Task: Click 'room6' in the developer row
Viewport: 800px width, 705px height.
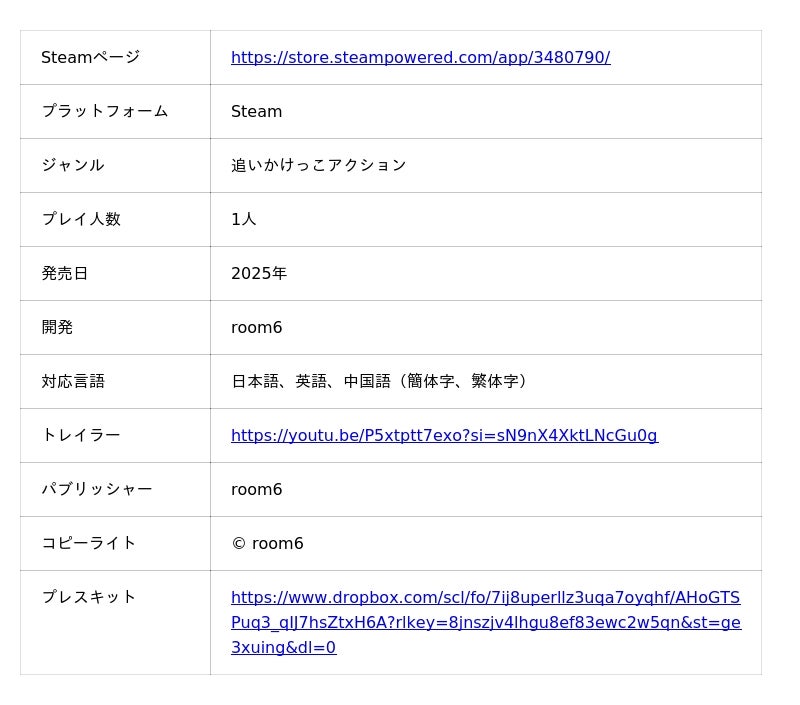Action: [x=256, y=328]
